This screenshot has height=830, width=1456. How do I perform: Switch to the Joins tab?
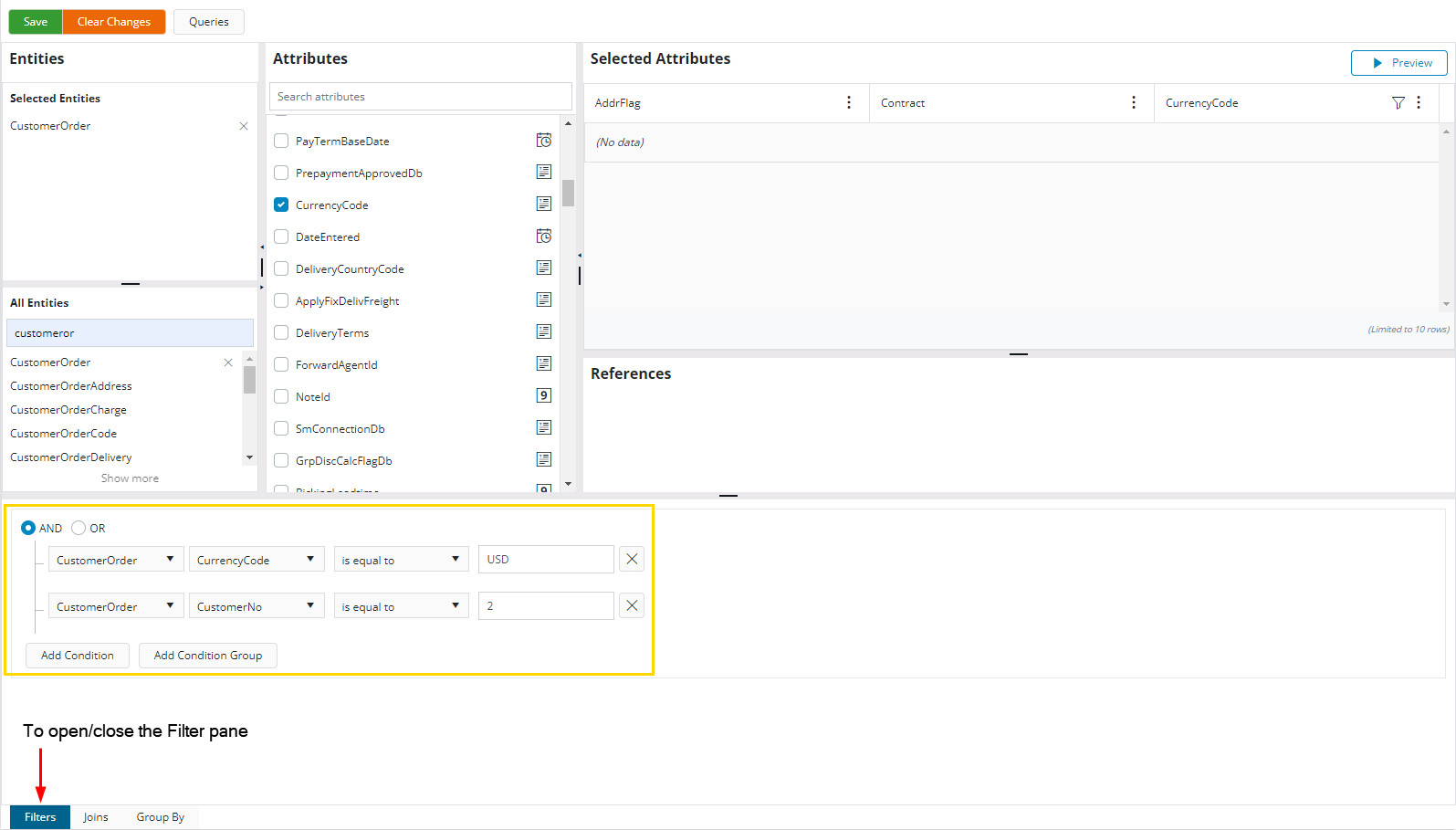click(96, 817)
